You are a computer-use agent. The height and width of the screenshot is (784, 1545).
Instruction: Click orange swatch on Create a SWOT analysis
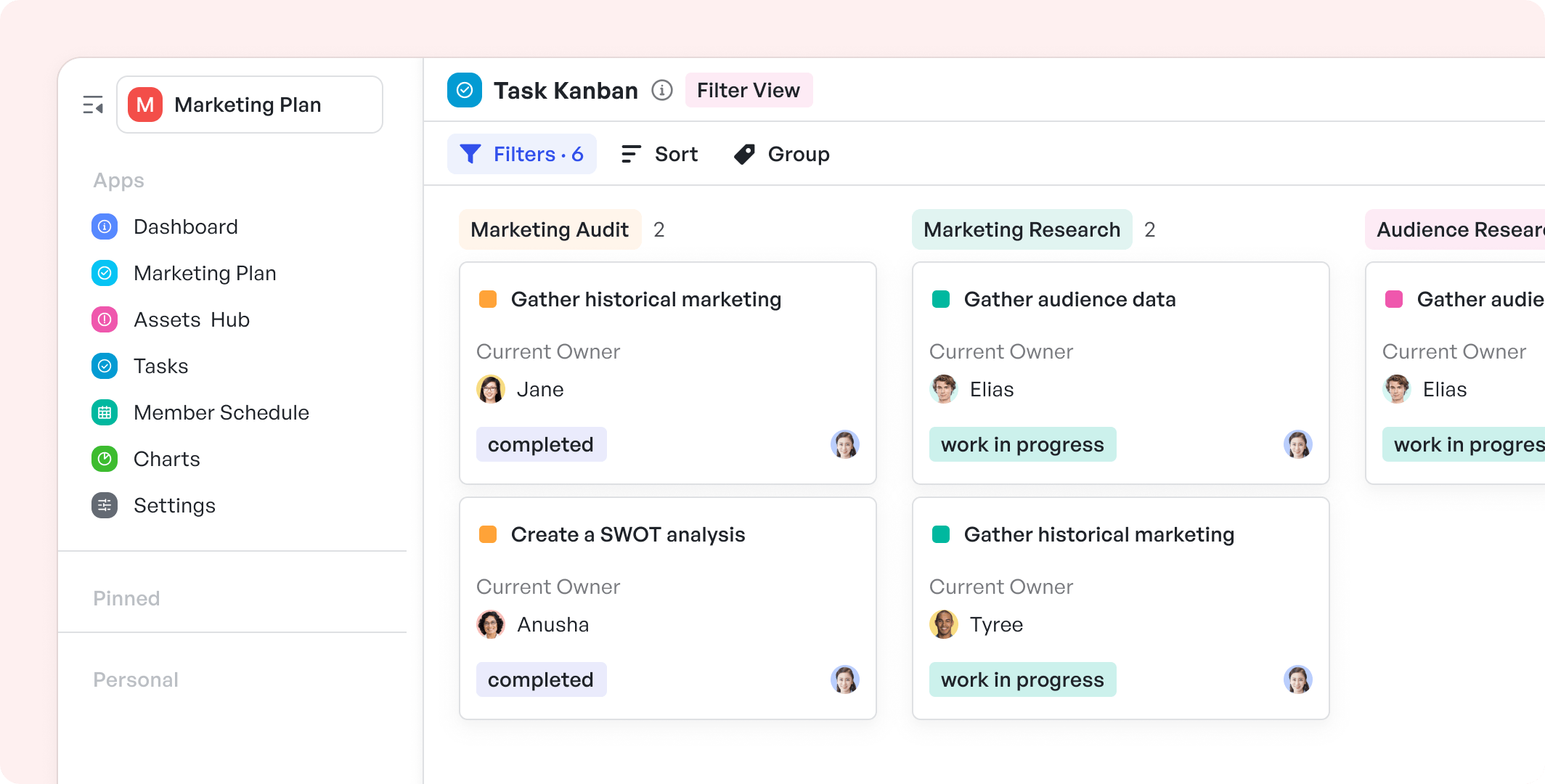click(x=488, y=534)
